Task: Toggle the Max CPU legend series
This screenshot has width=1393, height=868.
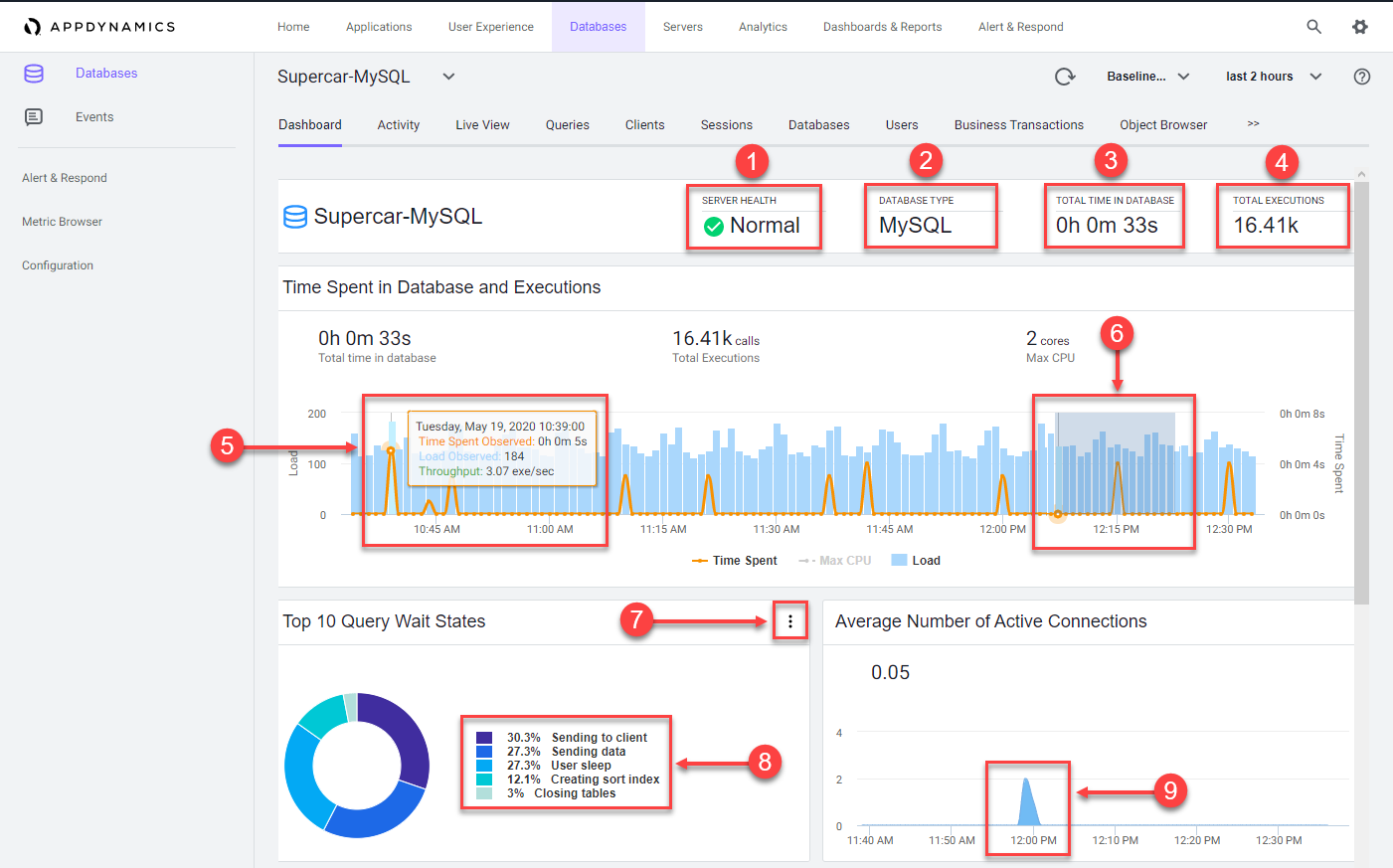Action: pyautogui.click(x=835, y=561)
